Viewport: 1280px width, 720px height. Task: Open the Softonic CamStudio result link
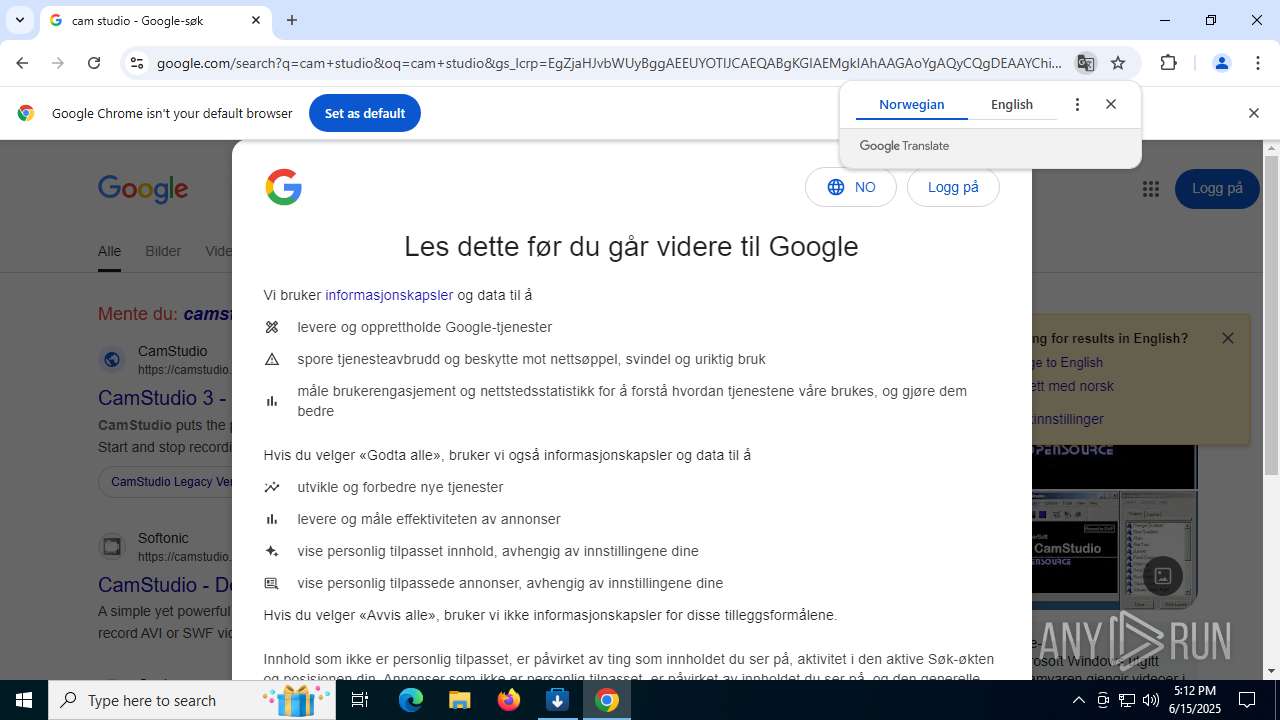[x=164, y=585]
